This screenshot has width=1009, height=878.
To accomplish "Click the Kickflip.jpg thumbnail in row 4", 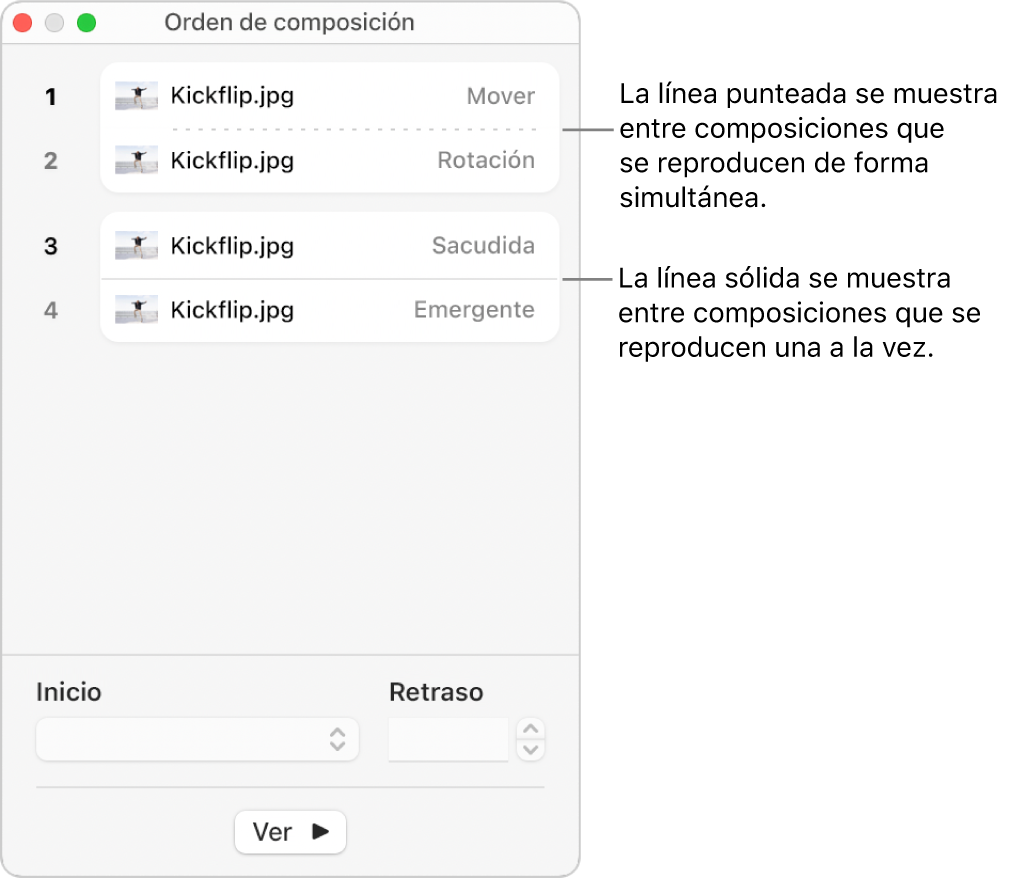I will (x=136, y=310).
